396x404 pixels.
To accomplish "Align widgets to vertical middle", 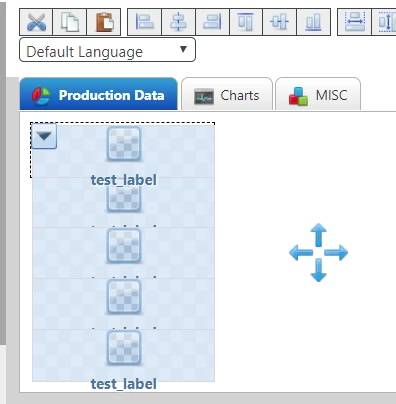I will click(279, 22).
